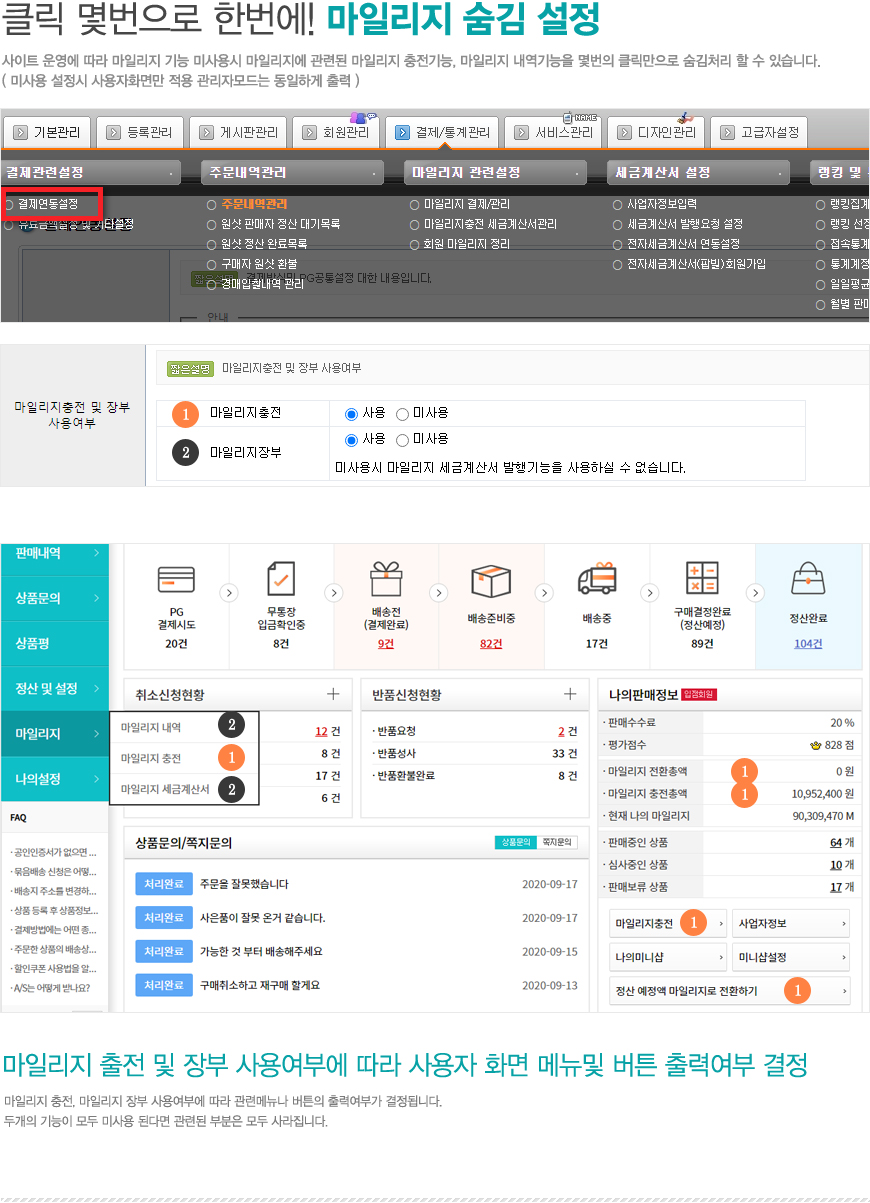This screenshot has height=1203, width=870.
Task: Expand the 정산 및 설정 sidebar menu
Action: click(x=54, y=689)
